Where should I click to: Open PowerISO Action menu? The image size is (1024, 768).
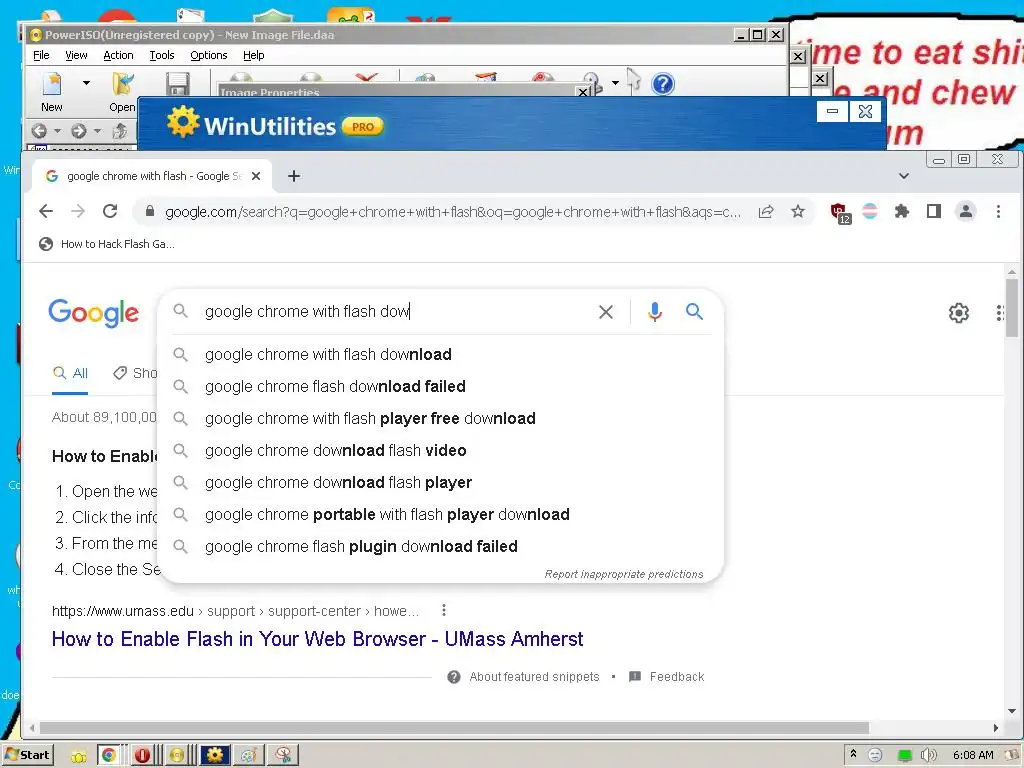(x=118, y=56)
